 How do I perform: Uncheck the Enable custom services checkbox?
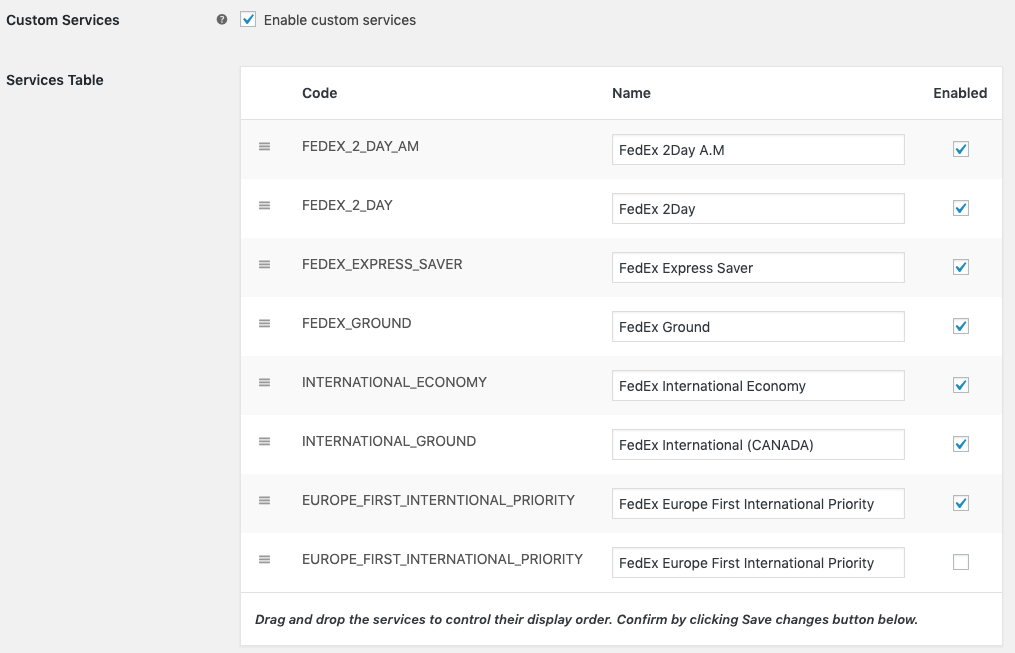[x=248, y=20]
